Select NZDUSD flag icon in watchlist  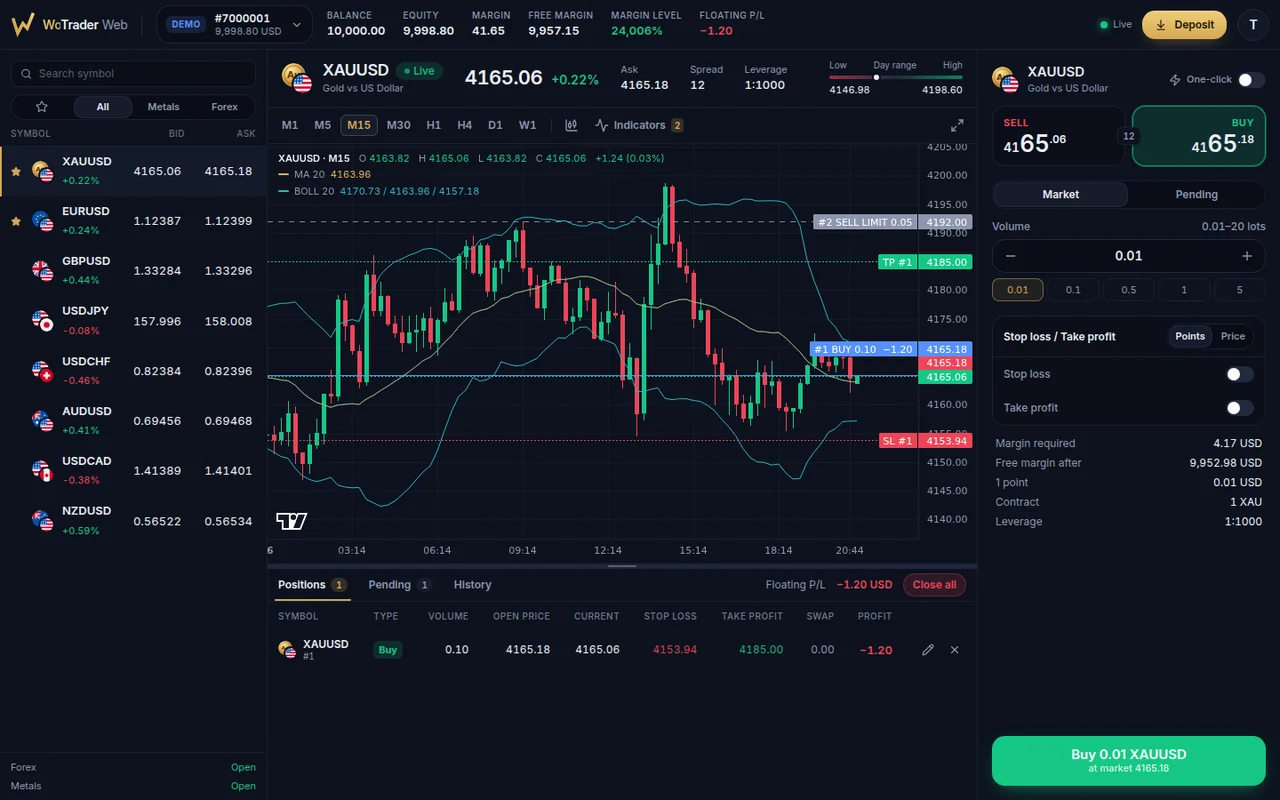42,521
